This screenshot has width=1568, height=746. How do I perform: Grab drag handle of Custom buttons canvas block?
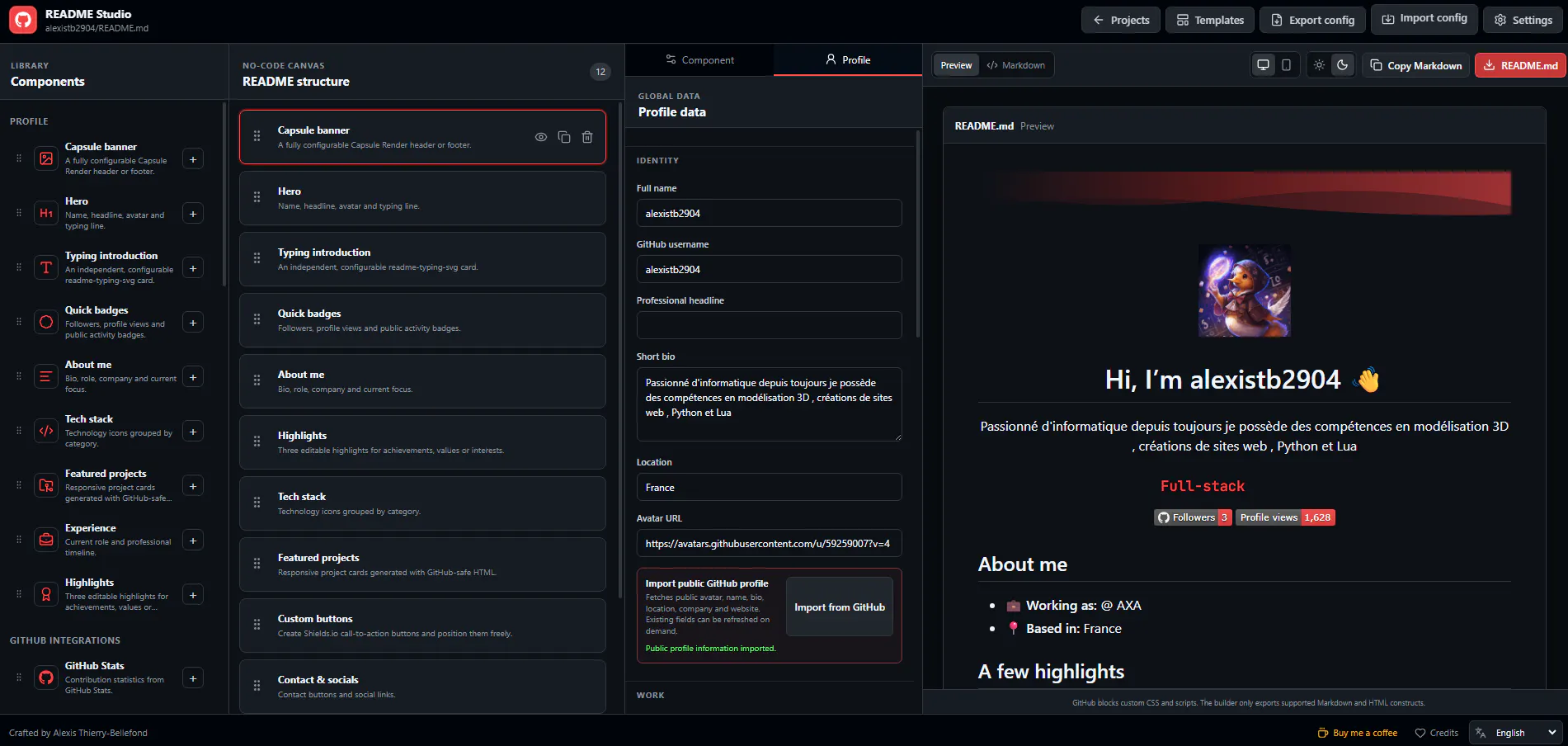pyautogui.click(x=257, y=625)
